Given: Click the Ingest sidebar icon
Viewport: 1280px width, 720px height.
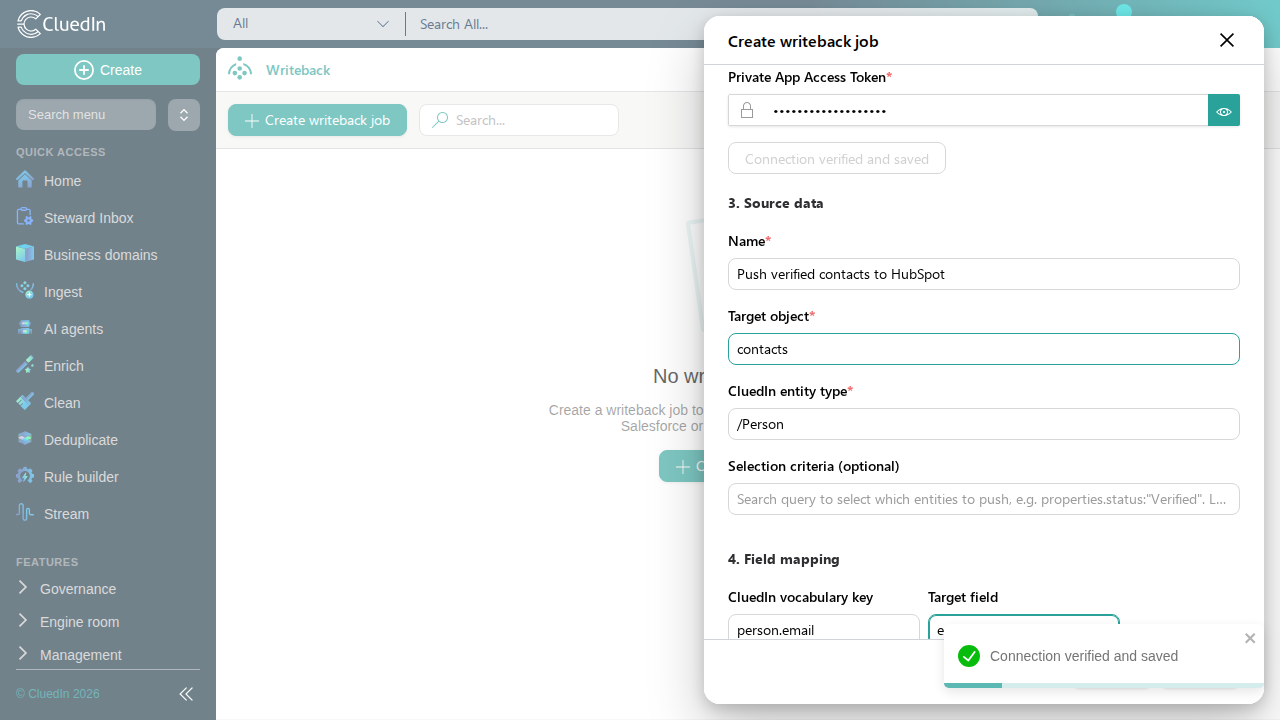Looking at the screenshot, I should click(25, 291).
